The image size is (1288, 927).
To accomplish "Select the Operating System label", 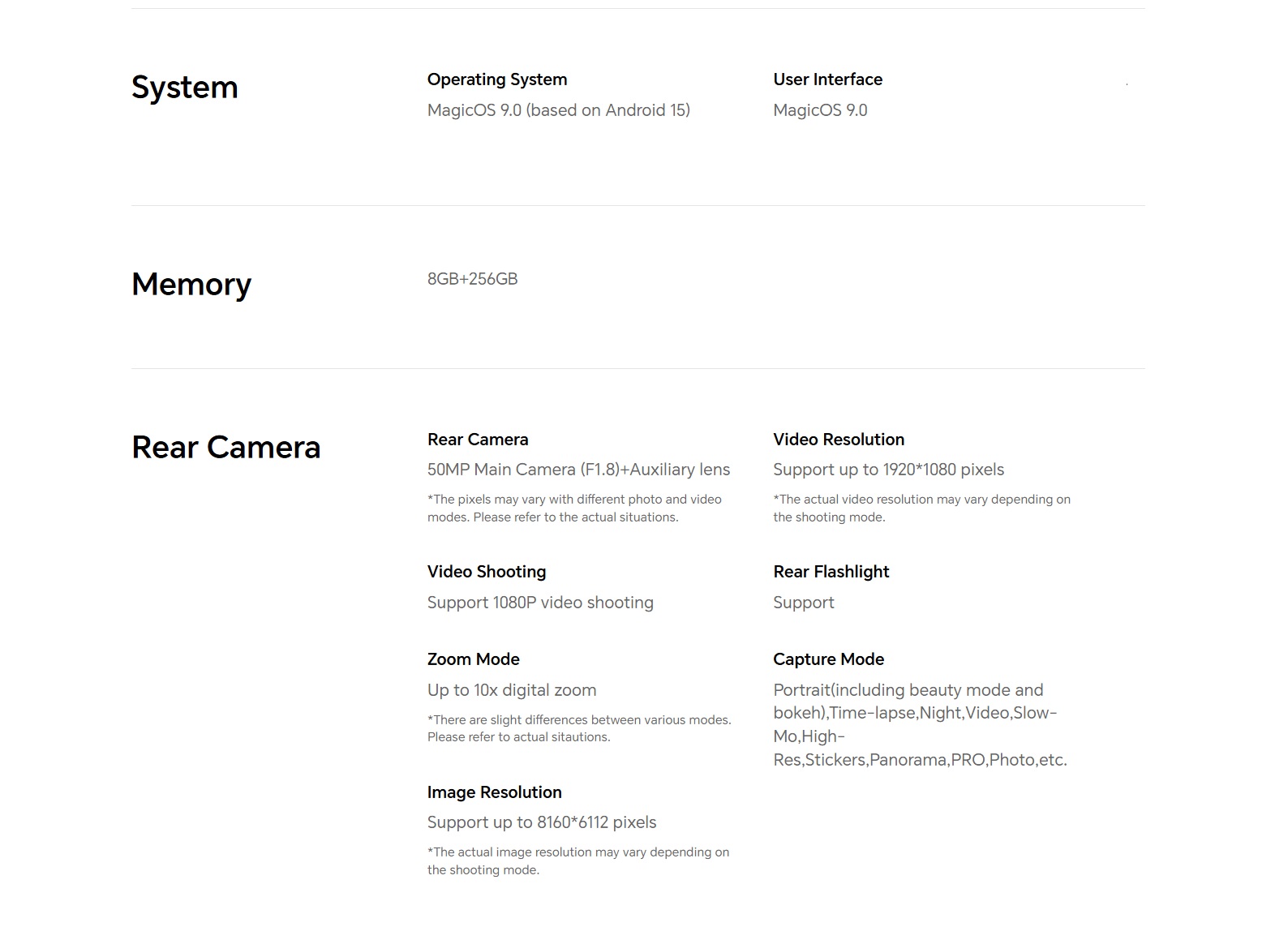I will pyautogui.click(x=497, y=79).
